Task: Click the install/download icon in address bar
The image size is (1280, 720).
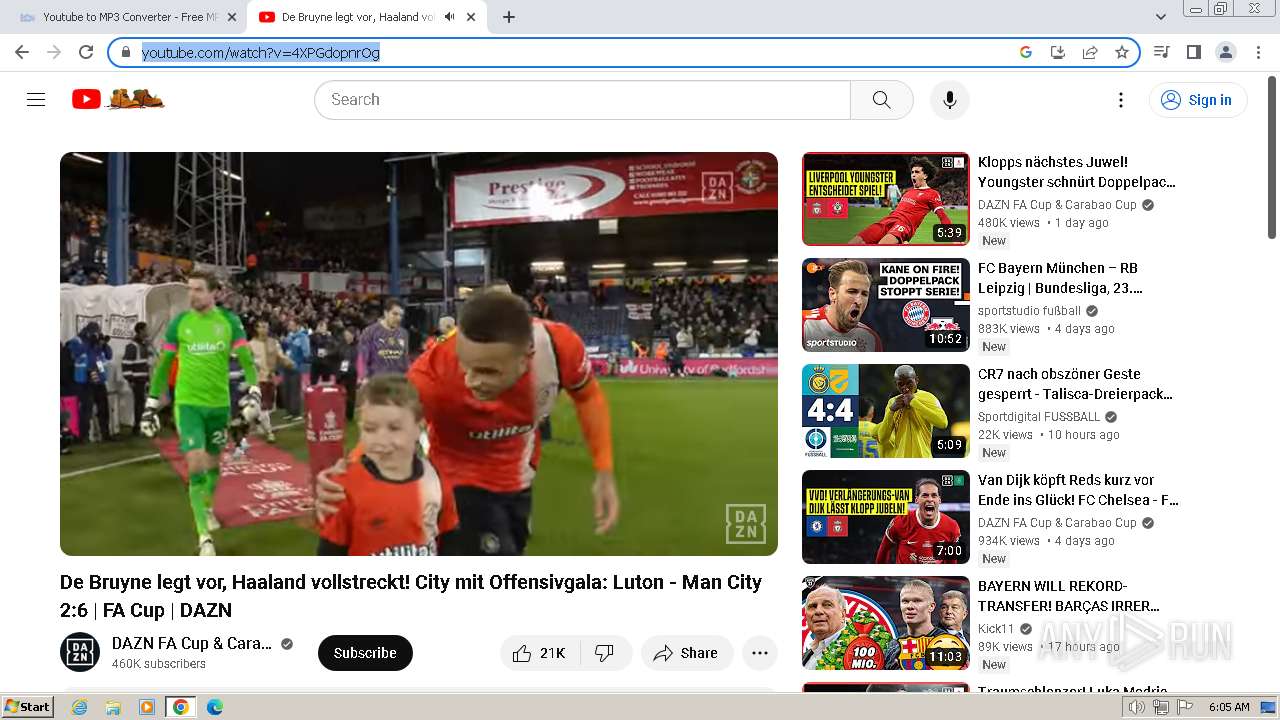Action: point(1057,52)
